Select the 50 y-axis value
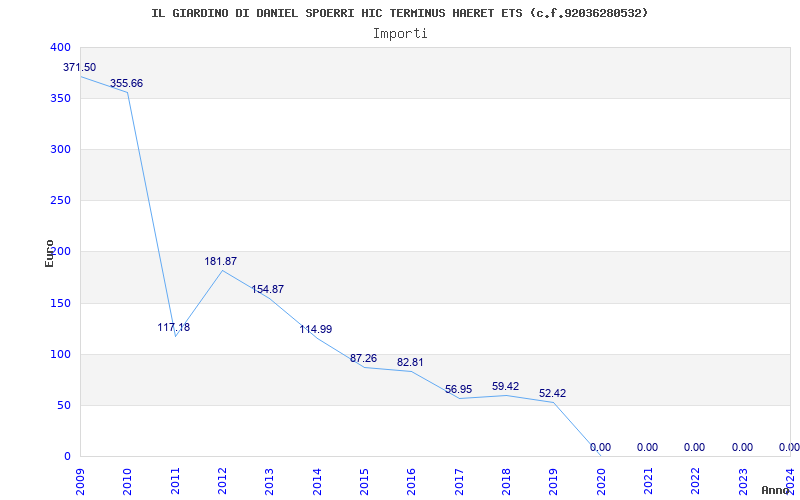 coord(63,406)
